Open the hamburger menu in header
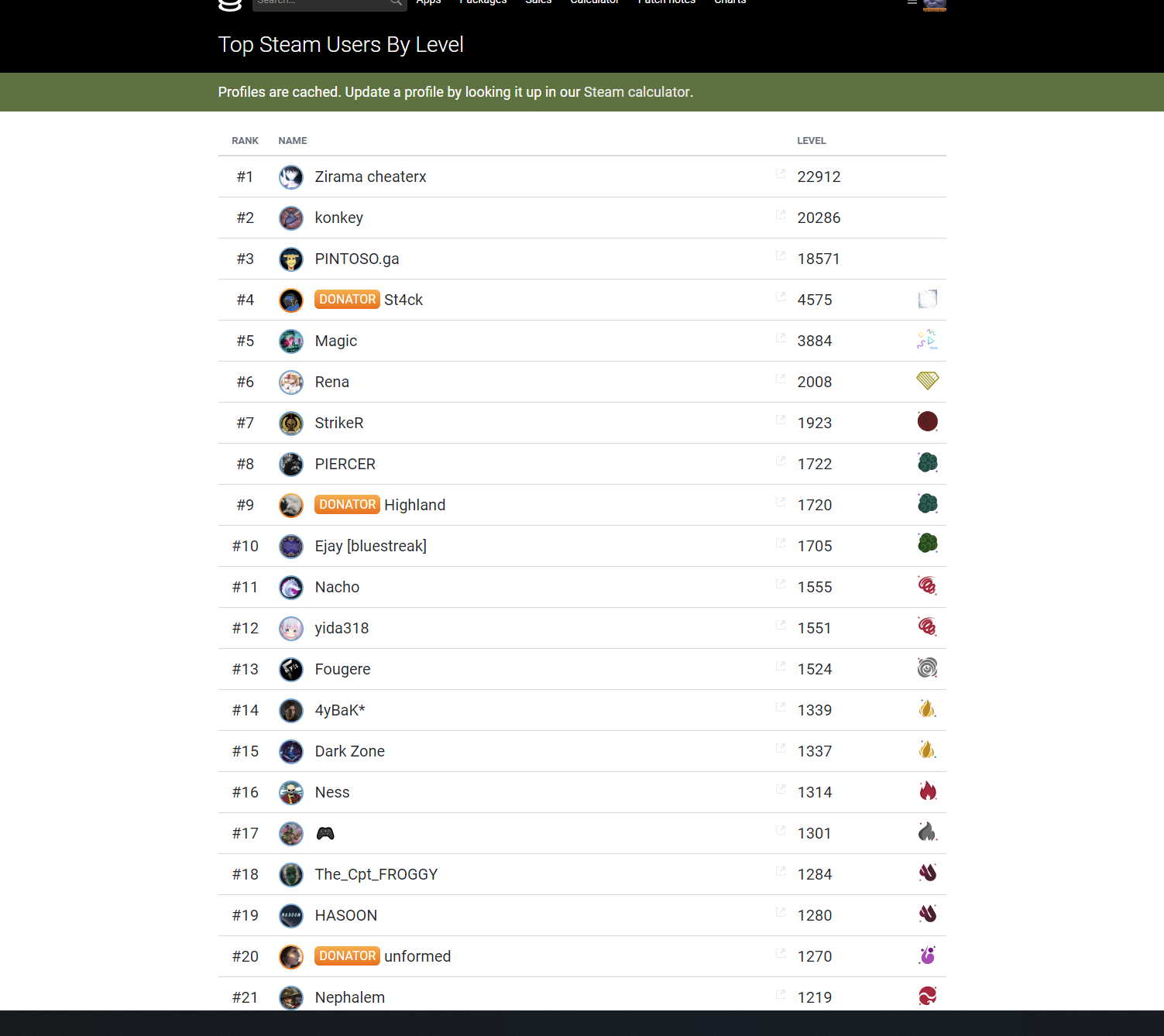Viewport: 1164px width, 1036px height. click(912, 2)
